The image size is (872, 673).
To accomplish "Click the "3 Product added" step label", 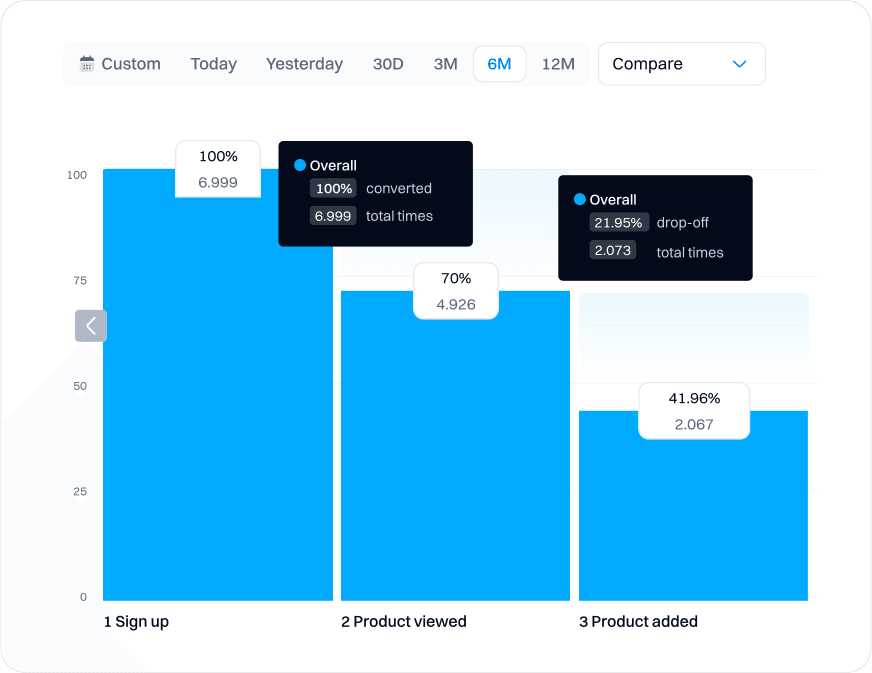I will click(x=638, y=621).
